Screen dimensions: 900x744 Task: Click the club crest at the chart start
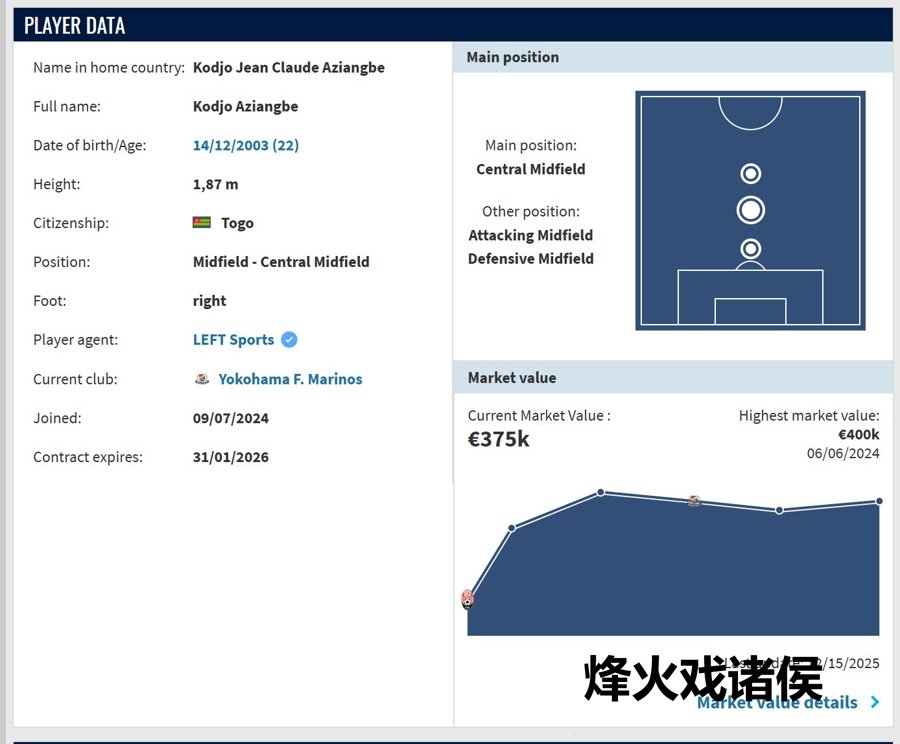pos(467,599)
